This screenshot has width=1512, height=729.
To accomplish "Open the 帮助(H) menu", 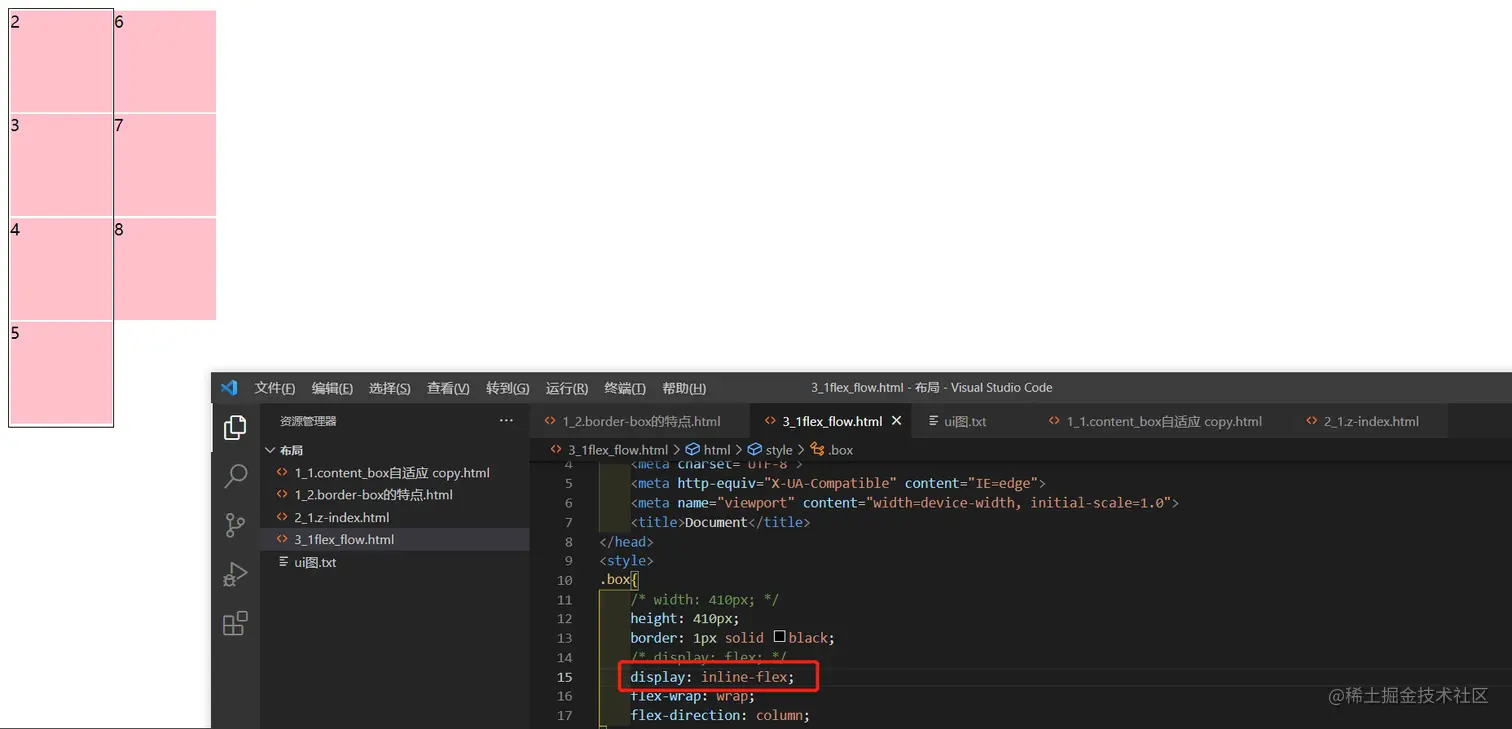I will tap(684, 388).
